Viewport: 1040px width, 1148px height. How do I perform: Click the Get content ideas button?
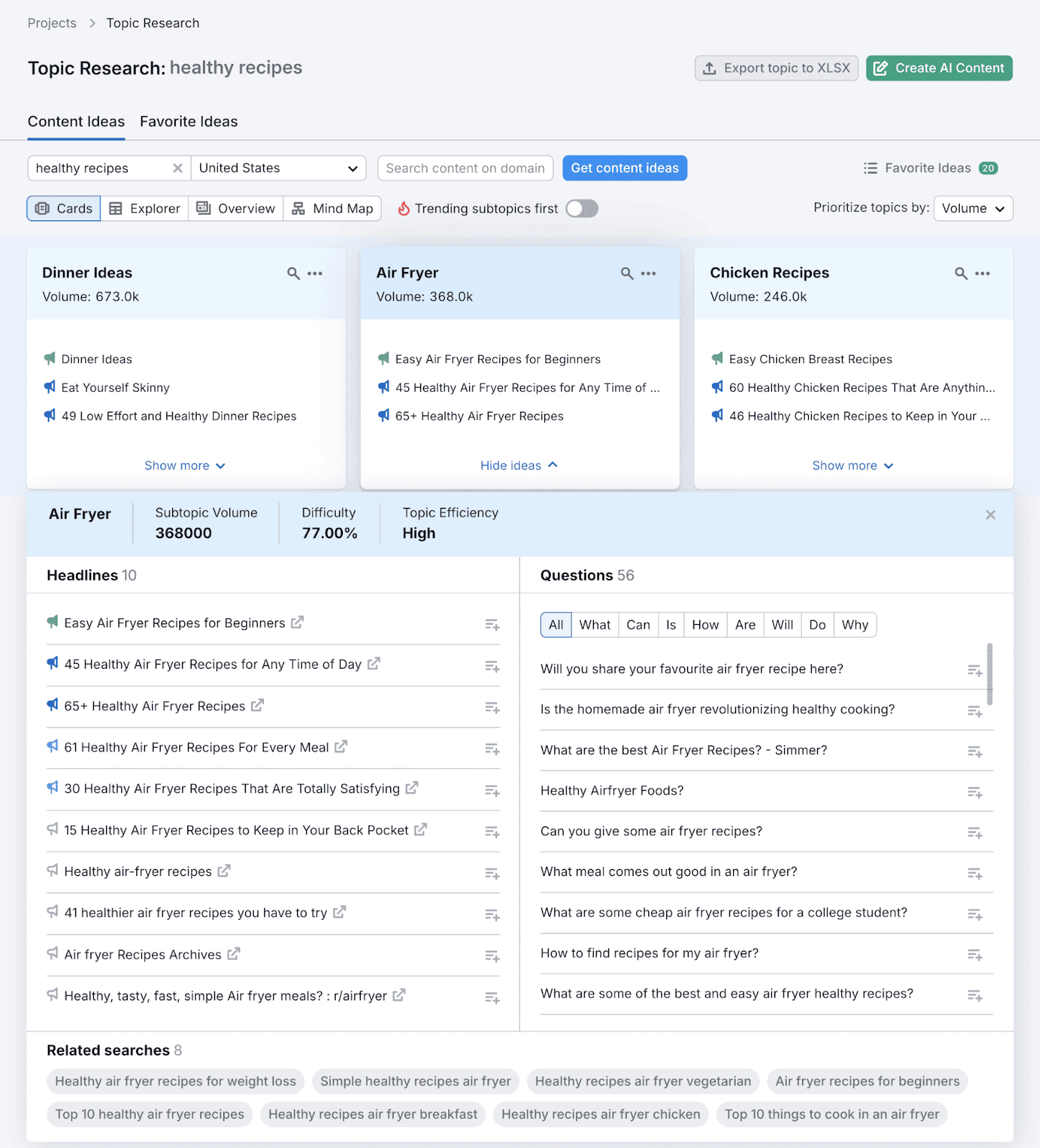[624, 168]
